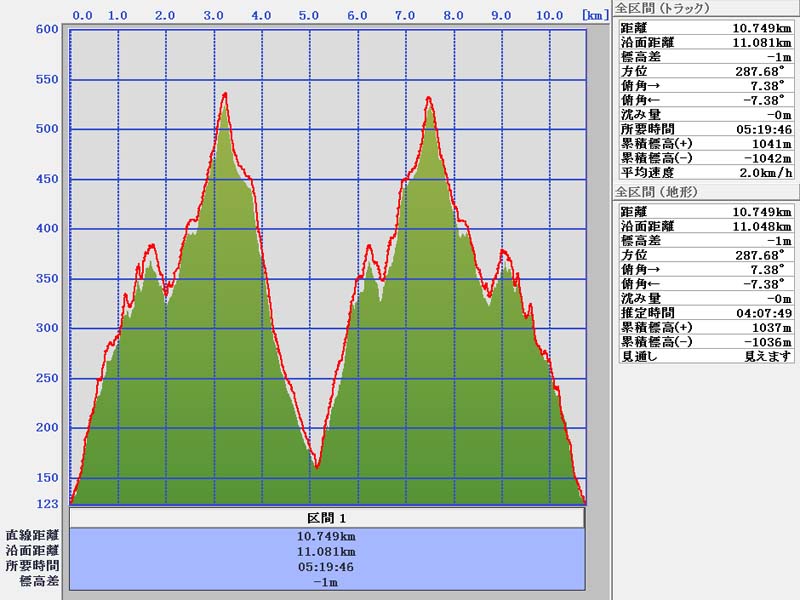Select the 推定時間 value 04:07:49

pos(763,312)
